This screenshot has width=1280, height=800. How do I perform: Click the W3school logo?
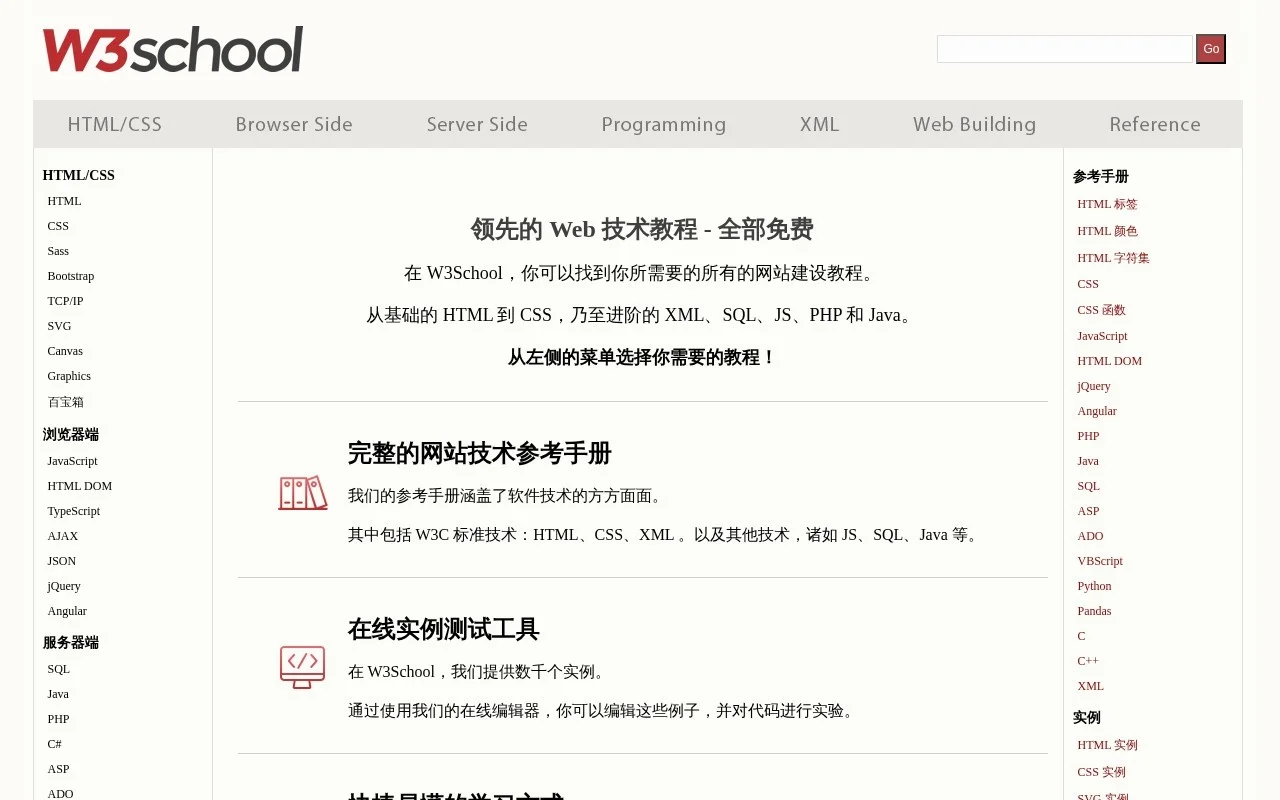click(171, 49)
